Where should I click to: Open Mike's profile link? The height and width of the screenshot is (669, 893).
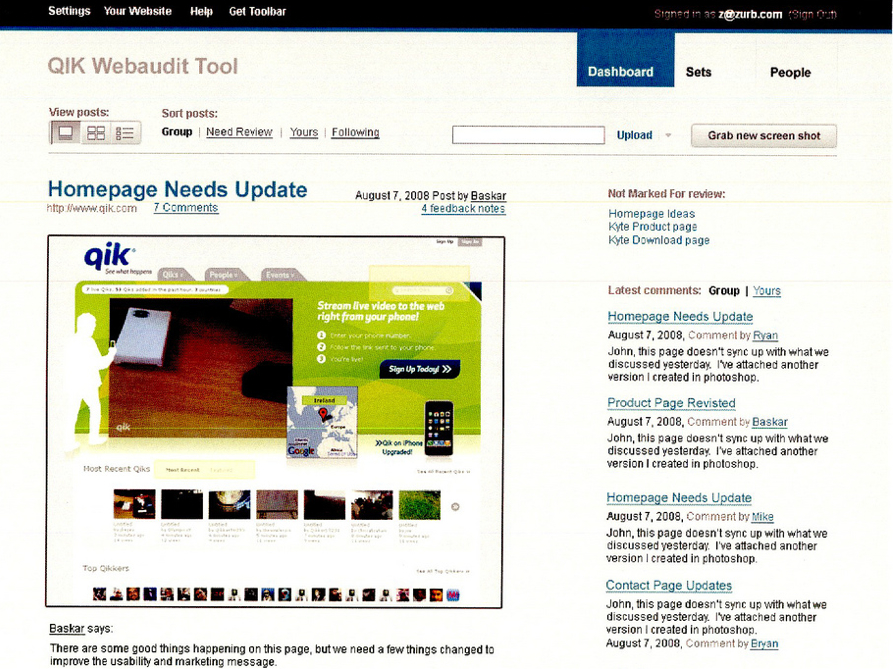tap(763, 517)
